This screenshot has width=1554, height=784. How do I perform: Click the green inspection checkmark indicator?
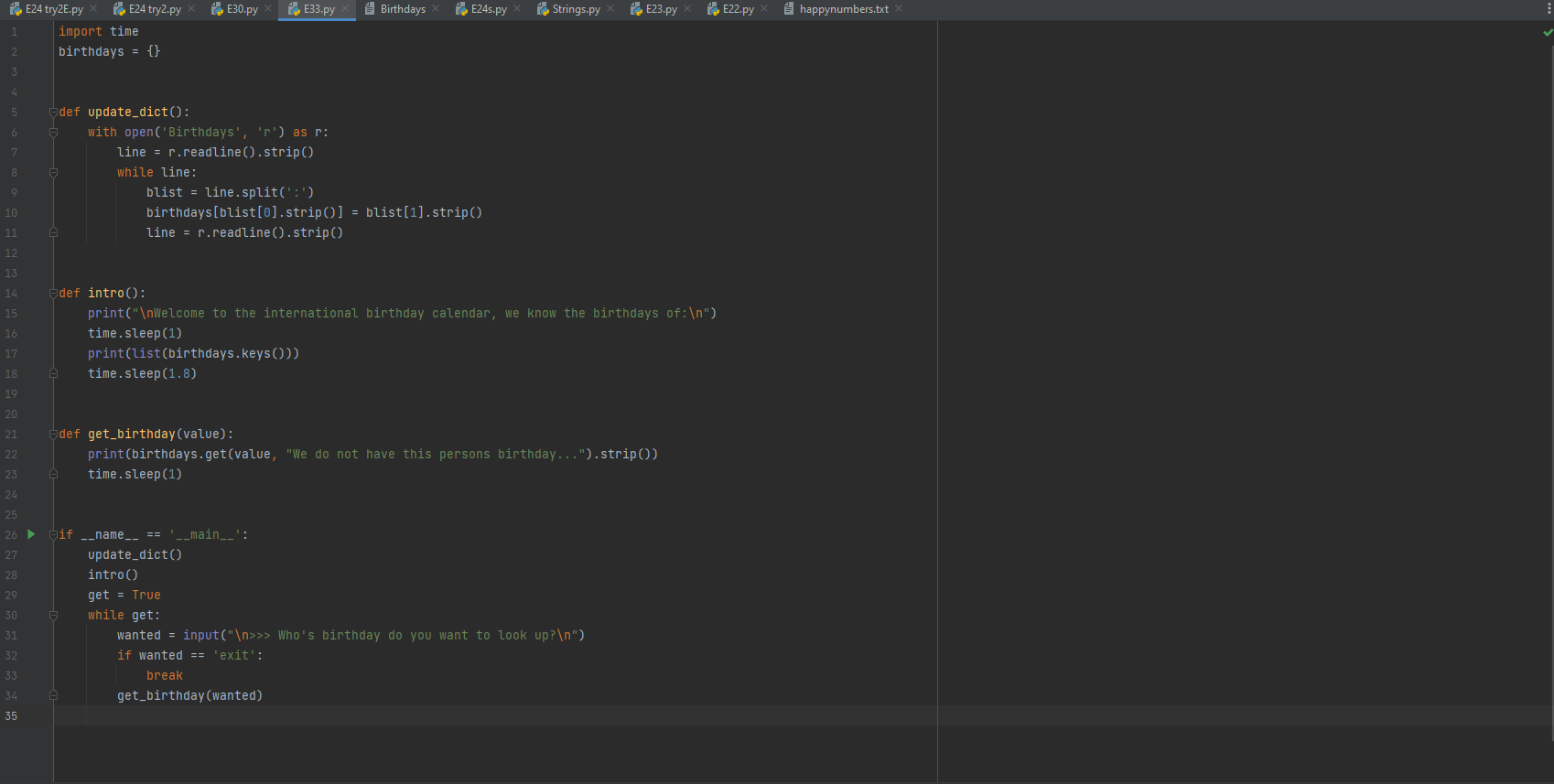[1548, 32]
